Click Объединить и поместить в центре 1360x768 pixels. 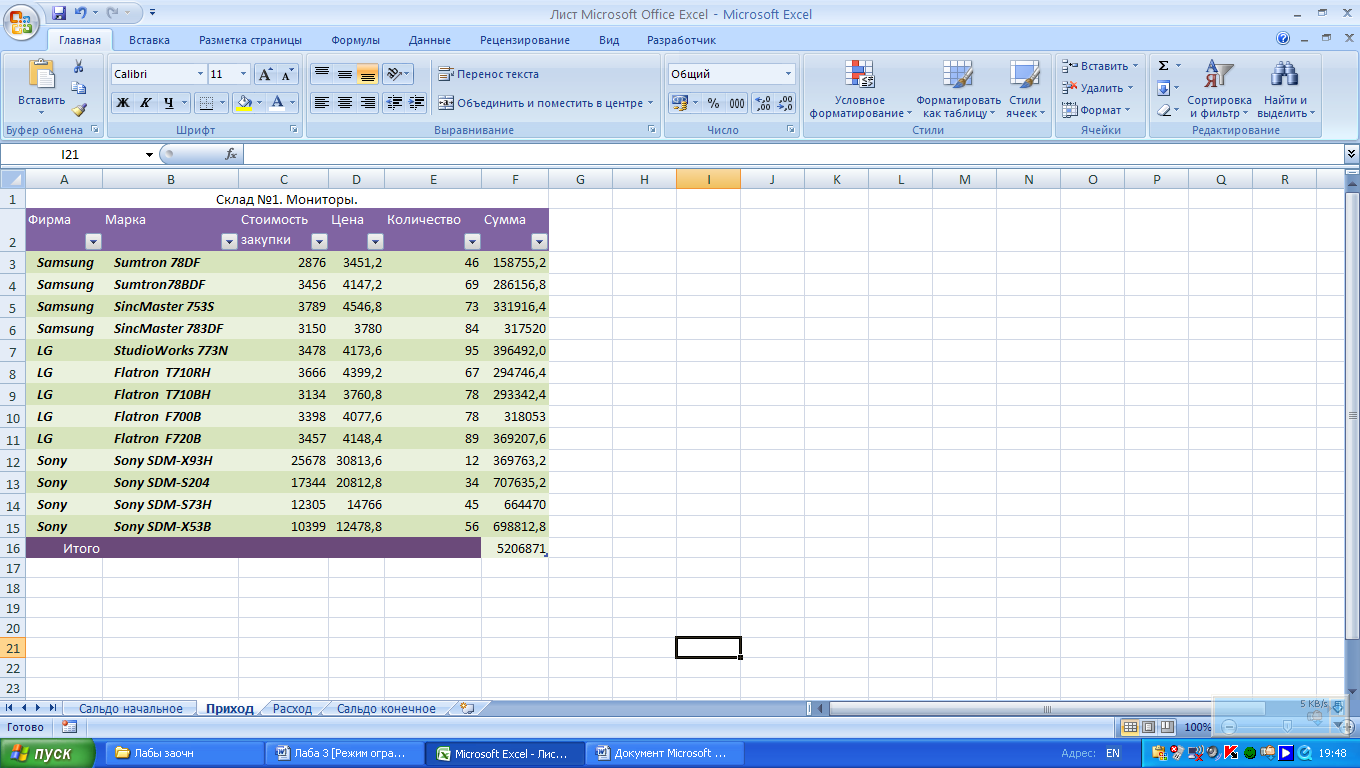click(545, 103)
